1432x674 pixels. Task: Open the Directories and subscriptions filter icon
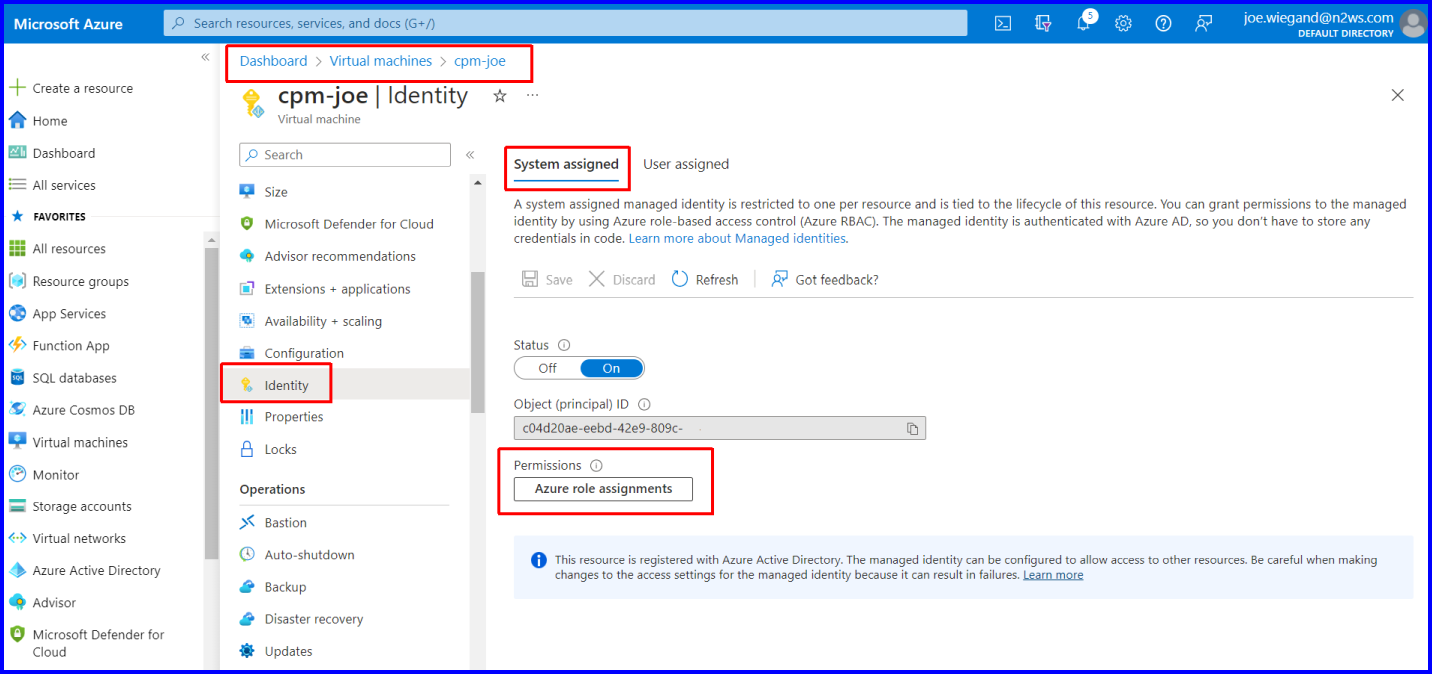coord(1043,23)
